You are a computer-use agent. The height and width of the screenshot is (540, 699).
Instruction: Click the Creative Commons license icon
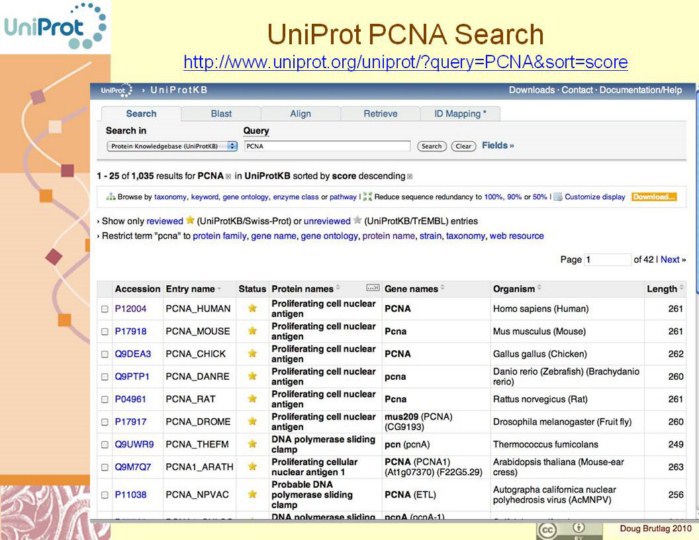click(x=547, y=530)
